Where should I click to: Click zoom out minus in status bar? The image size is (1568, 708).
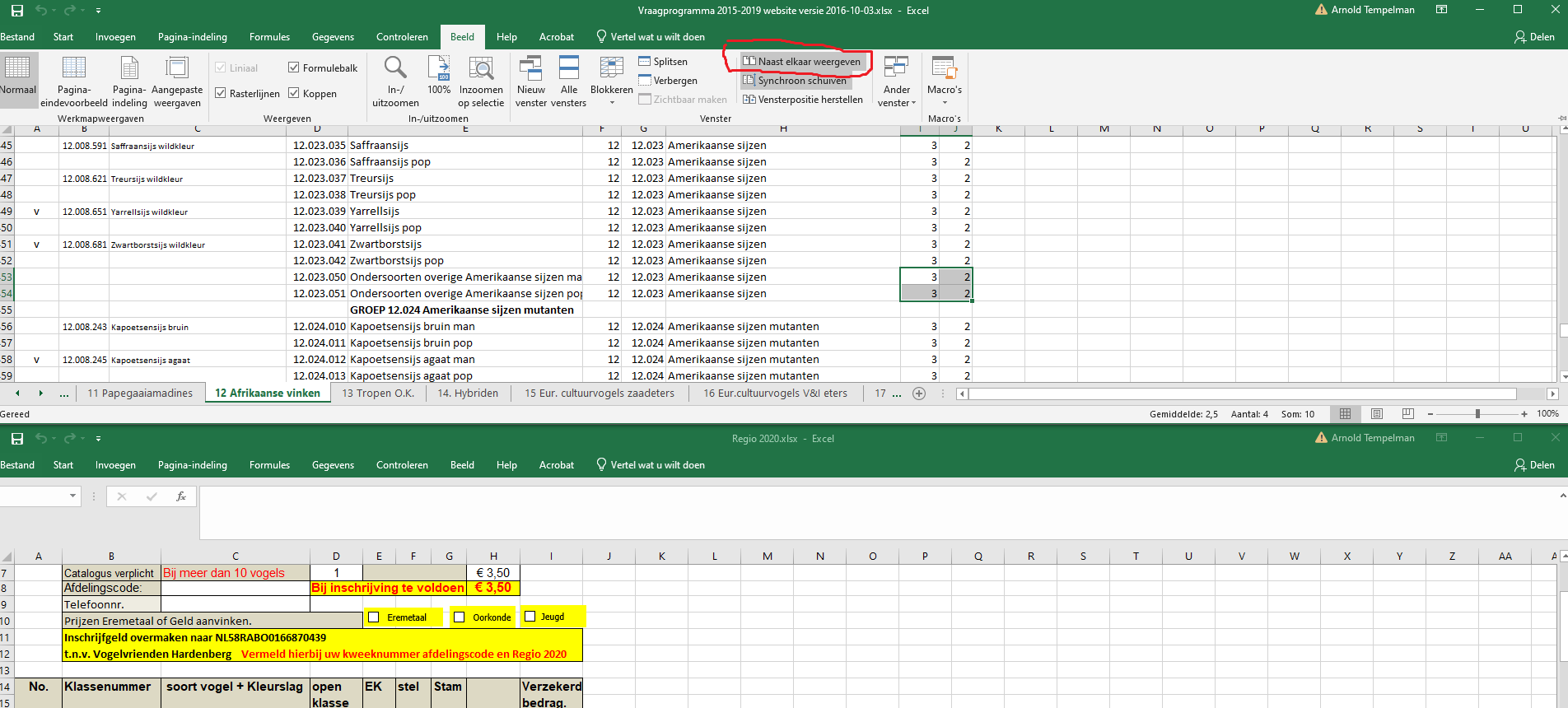(1430, 414)
